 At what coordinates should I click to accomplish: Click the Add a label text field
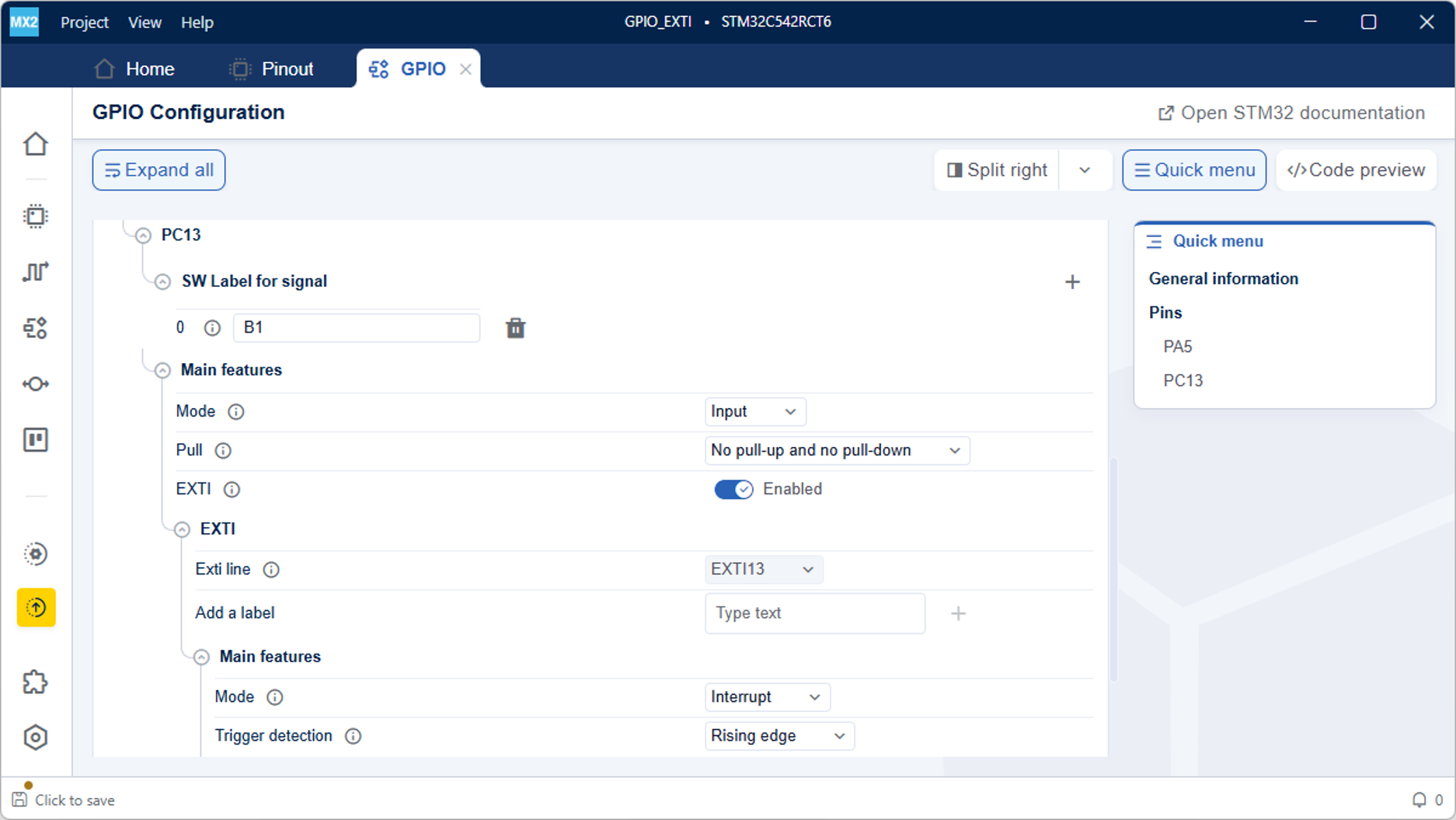[815, 613]
